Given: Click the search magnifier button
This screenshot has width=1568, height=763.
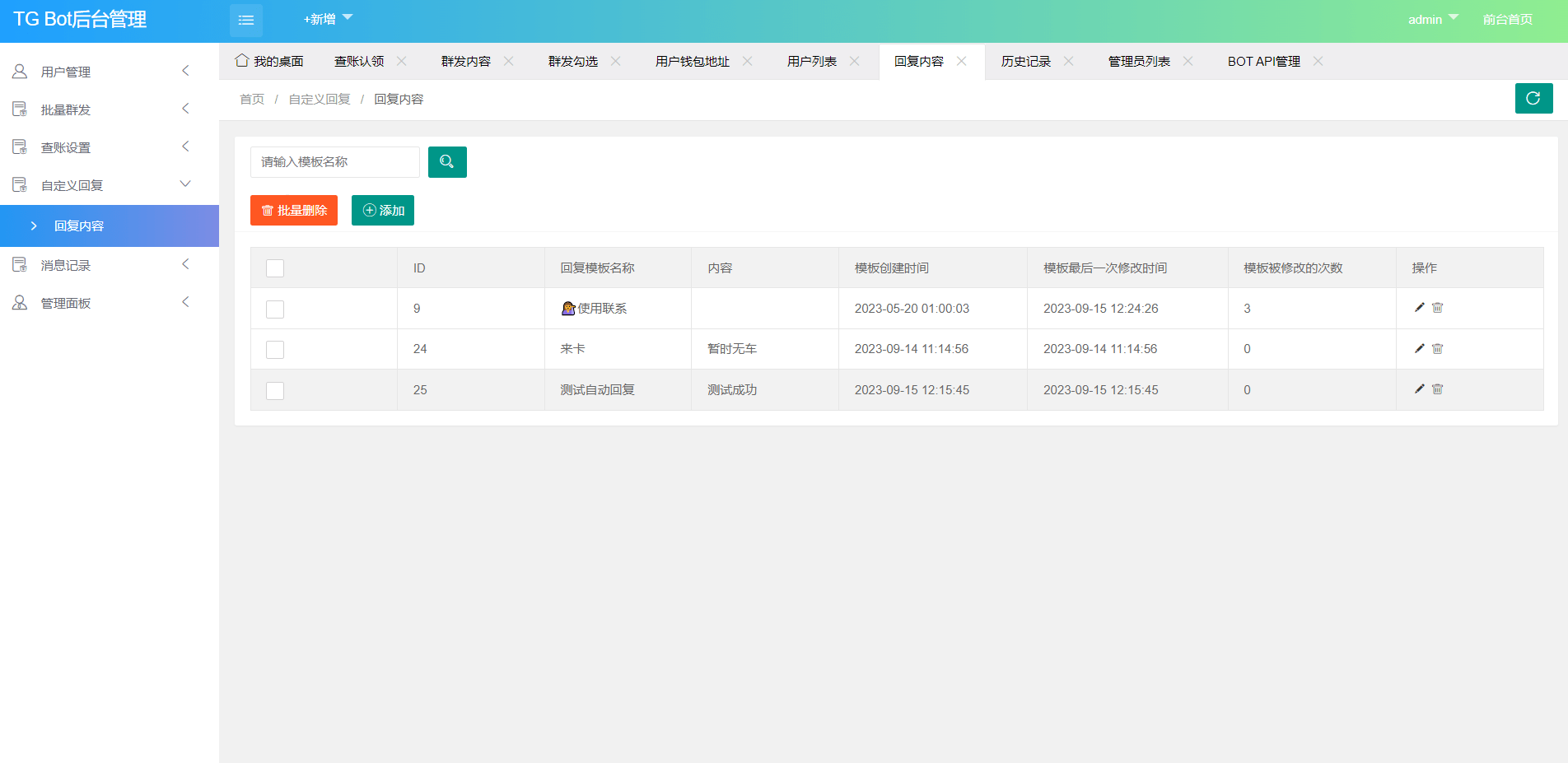Looking at the screenshot, I should point(447,162).
